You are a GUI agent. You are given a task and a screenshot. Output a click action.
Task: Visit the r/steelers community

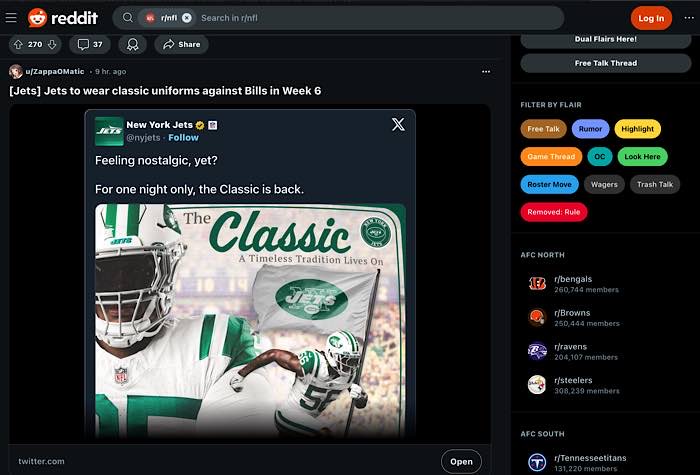coord(573,380)
